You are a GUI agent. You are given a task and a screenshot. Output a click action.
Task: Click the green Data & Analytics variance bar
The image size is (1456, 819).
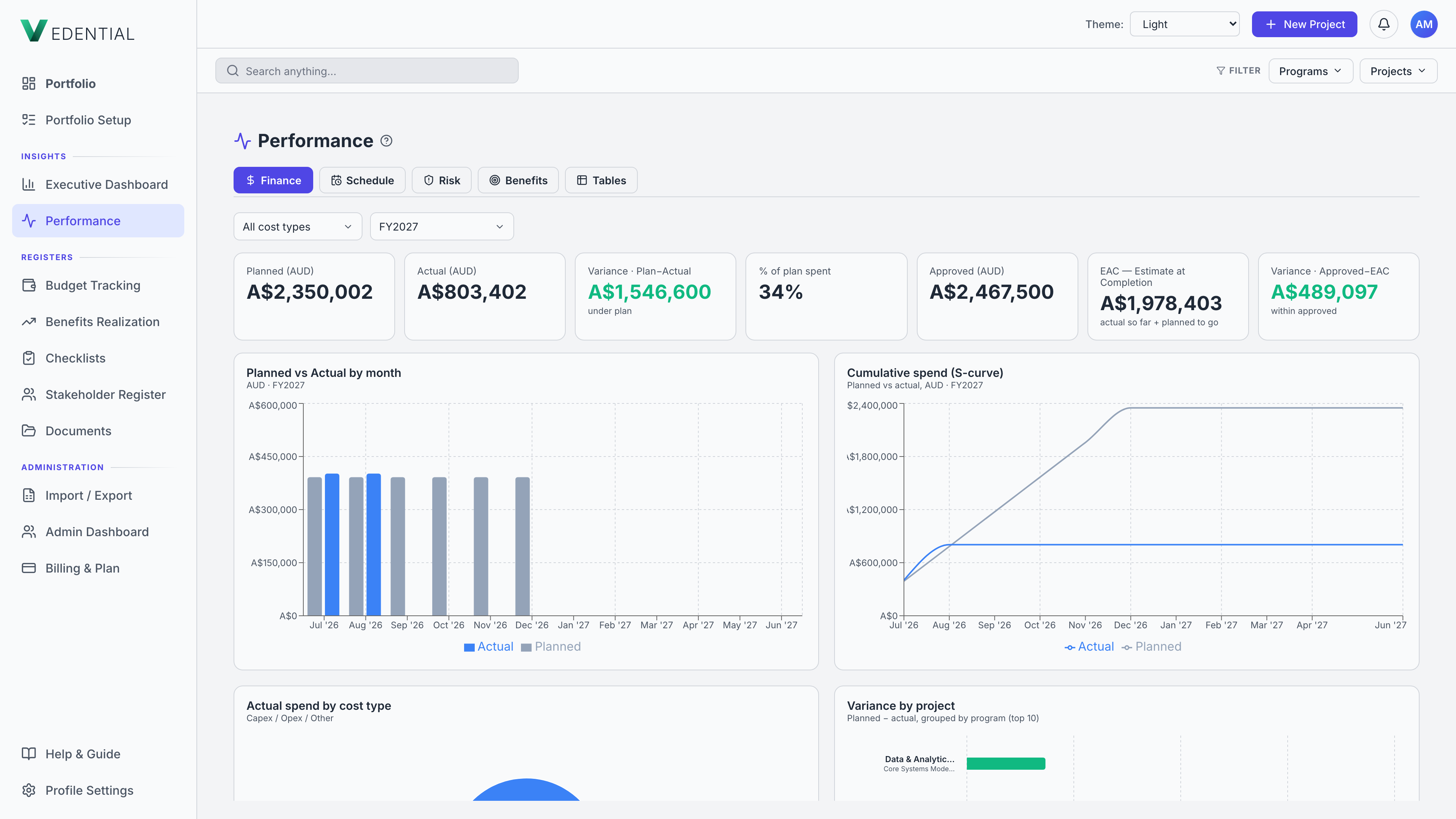tap(1006, 764)
